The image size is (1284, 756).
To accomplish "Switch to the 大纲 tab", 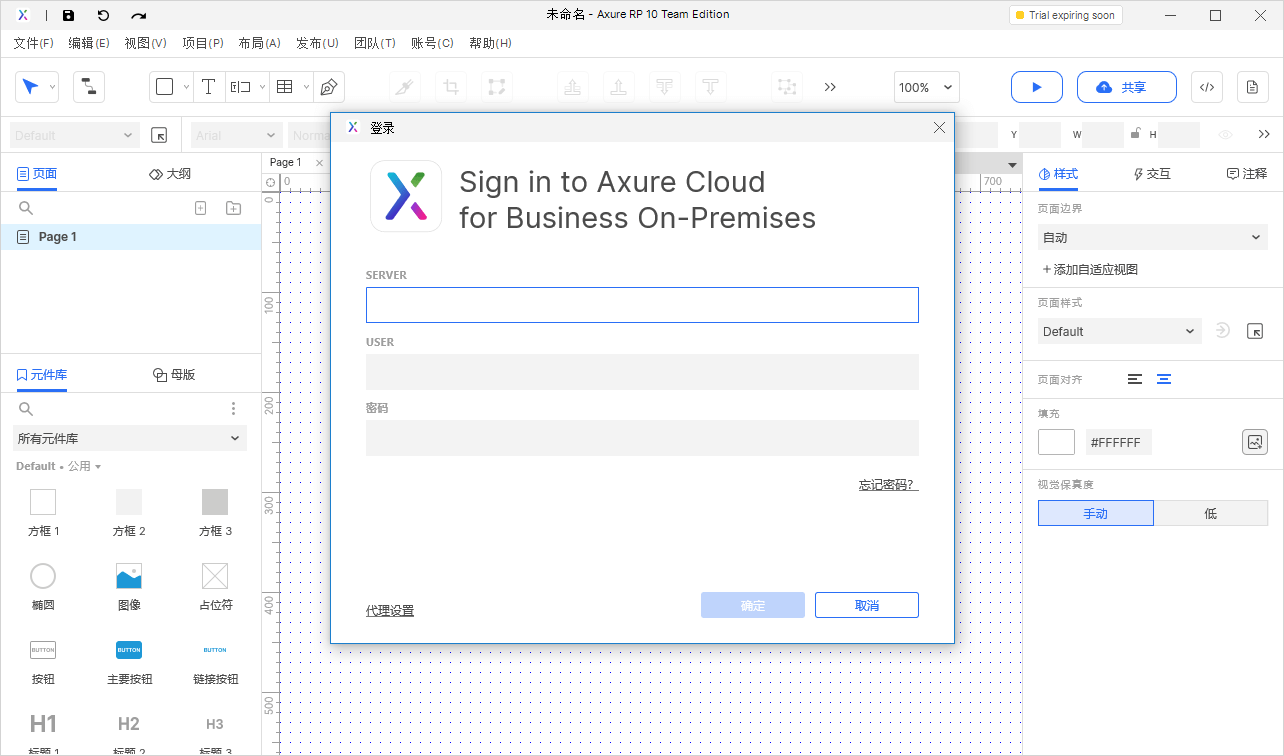I will point(170,173).
